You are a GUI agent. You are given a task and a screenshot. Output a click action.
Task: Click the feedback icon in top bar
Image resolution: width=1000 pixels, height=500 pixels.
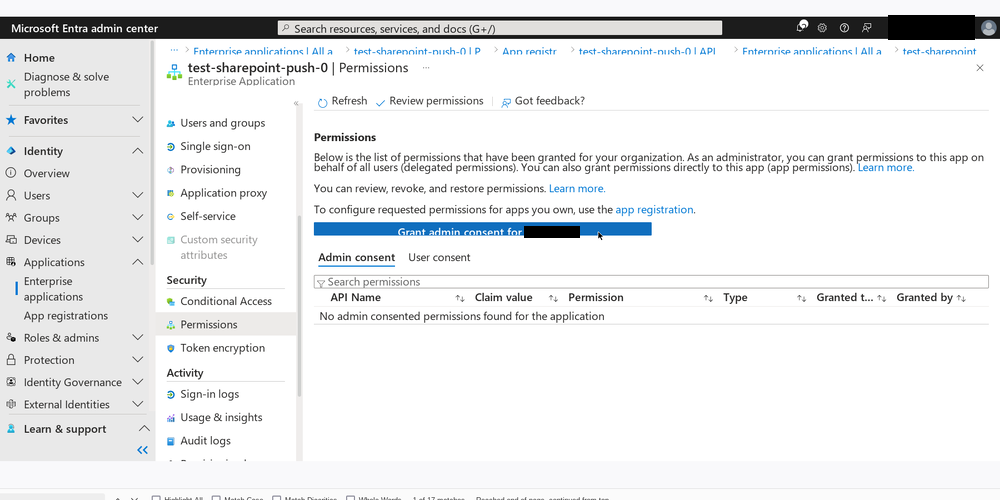click(x=867, y=28)
